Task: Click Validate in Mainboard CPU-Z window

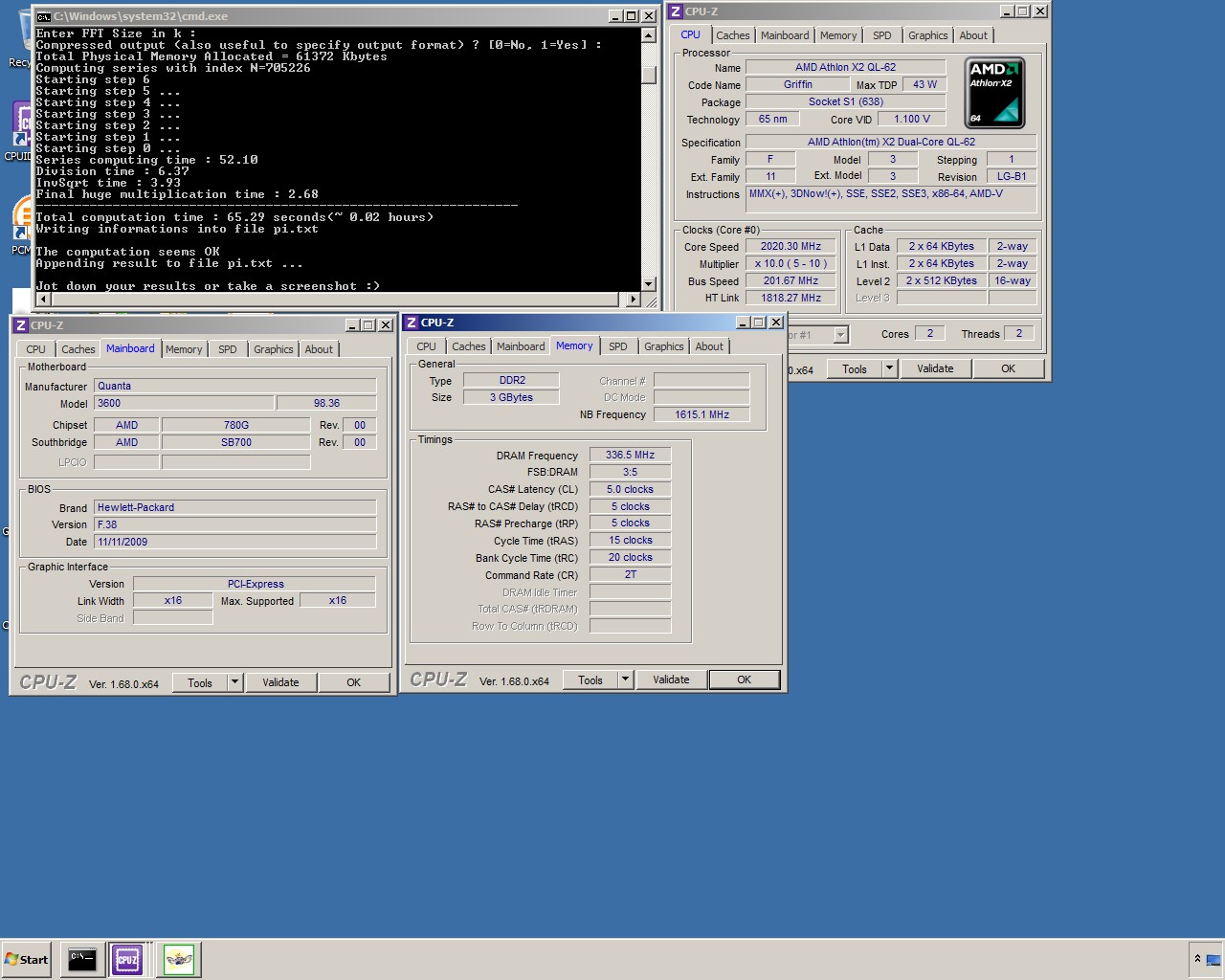Action: click(280, 682)
